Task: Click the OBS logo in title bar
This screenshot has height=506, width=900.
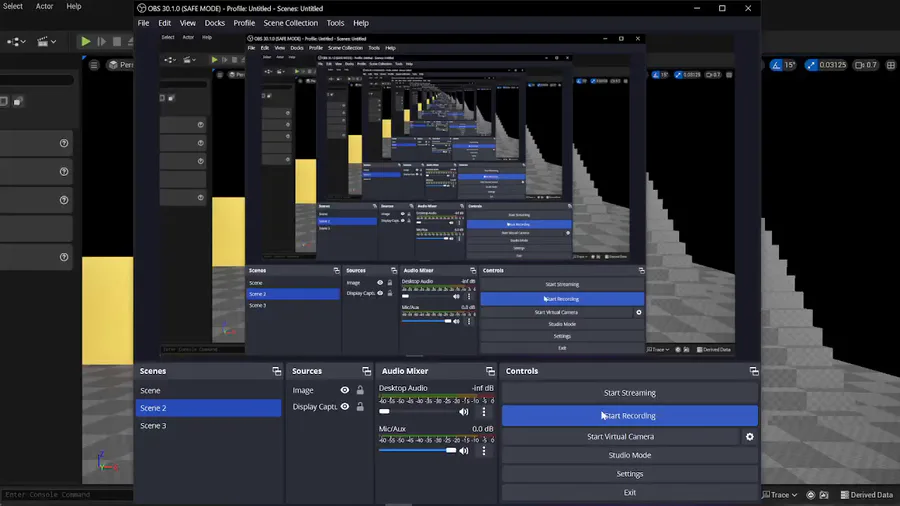Action: pos(141,8)
